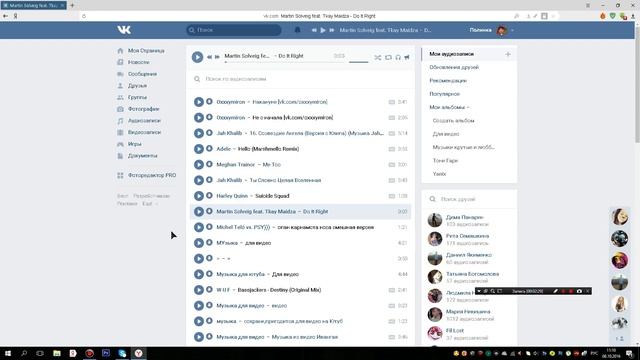Viewport: 640px width, 360px height.
Task: Click the camera icon on recording toolbar
Action: [579, 291]
